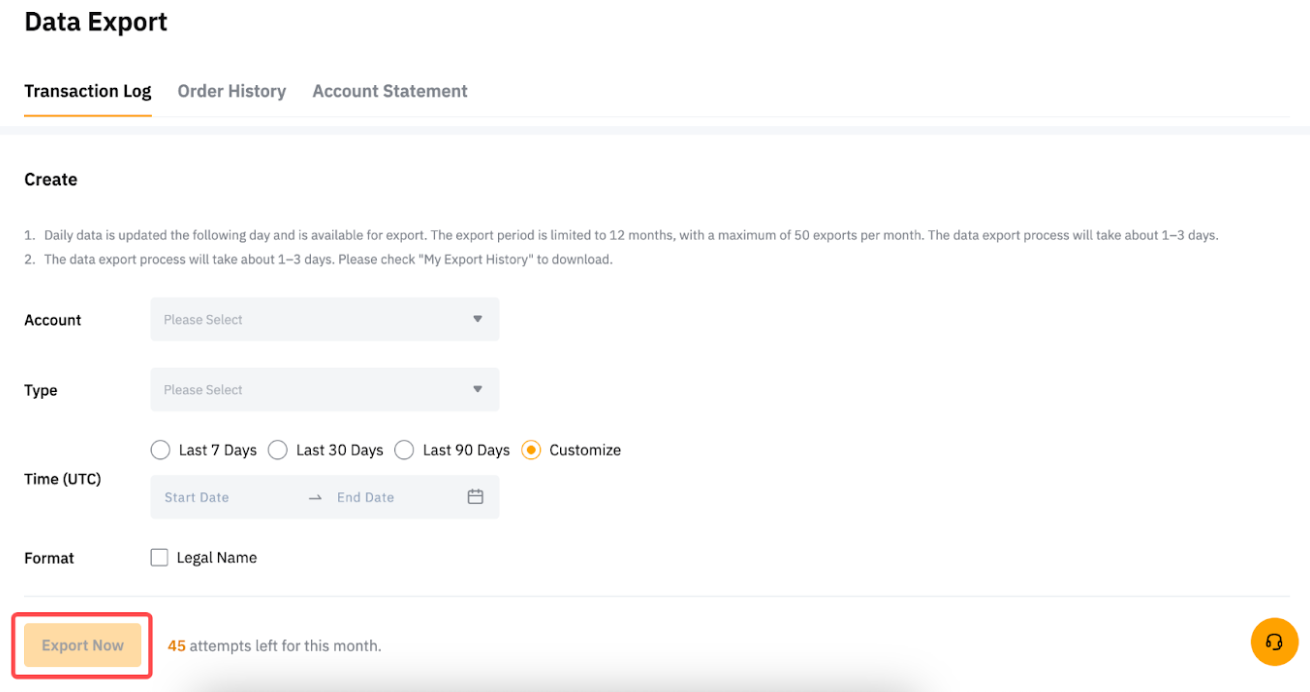Enable the Legal Name checkbox
The width and height of the screenshot is (1310, 692).
pos(159,558)
